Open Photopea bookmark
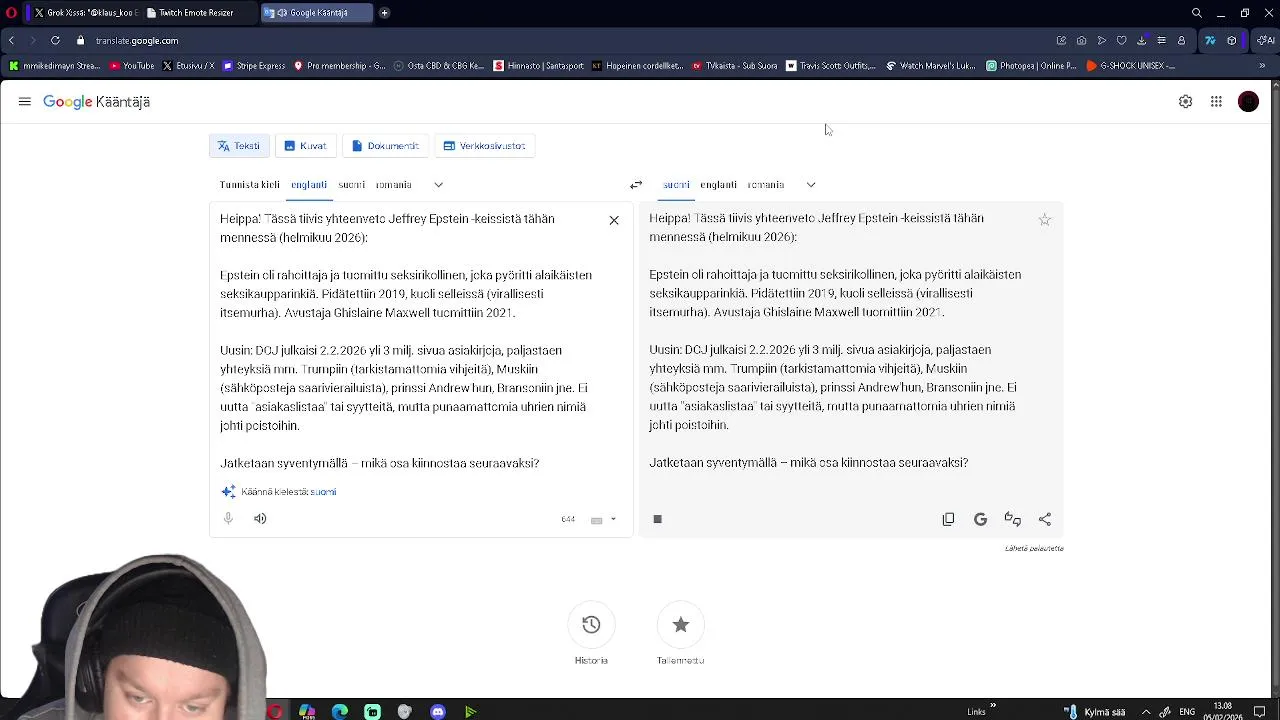 (1031, 66)
